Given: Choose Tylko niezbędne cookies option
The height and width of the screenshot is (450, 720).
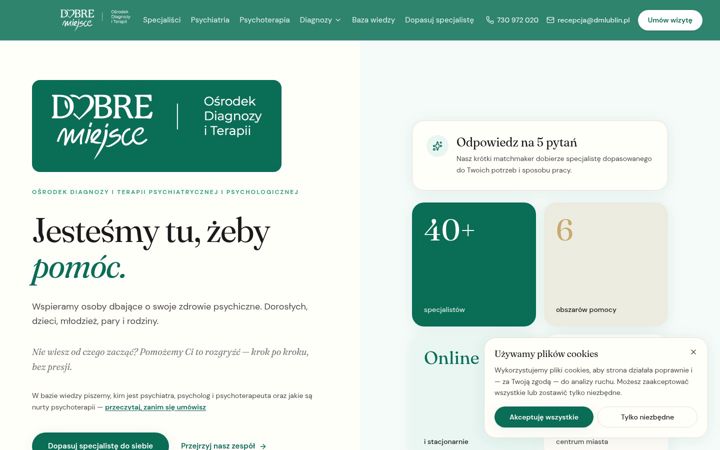Looking at the screenshot, I should click(x=647, y=417).
